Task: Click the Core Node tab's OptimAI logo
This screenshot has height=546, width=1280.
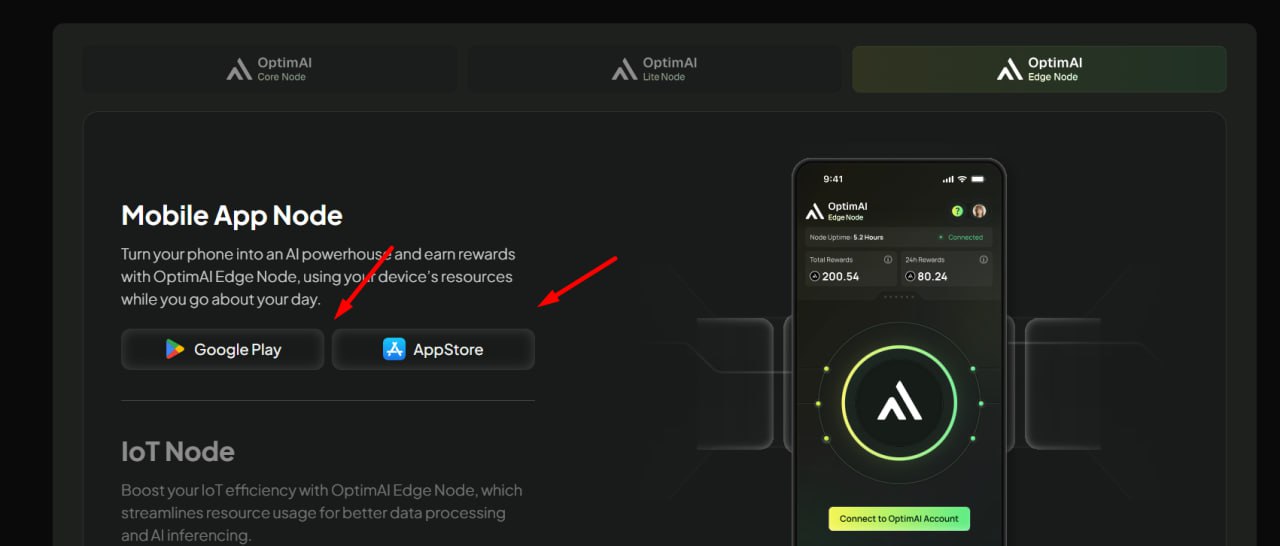Action: coord(239,69)
